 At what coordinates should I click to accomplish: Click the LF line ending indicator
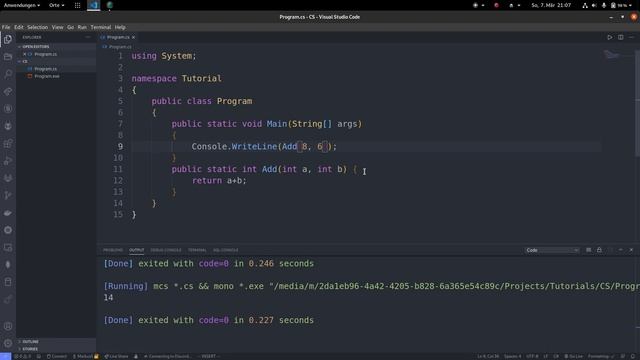point(545,356)
